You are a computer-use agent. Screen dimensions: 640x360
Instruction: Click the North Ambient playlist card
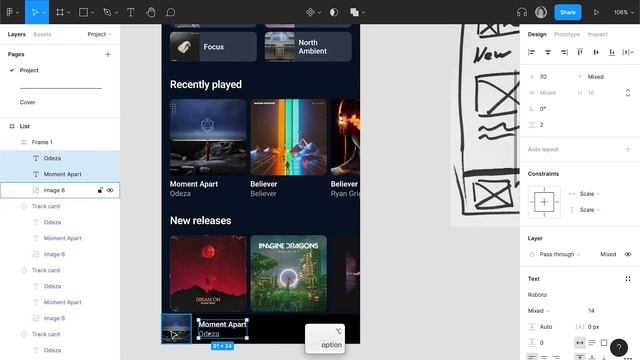[308, 47]
